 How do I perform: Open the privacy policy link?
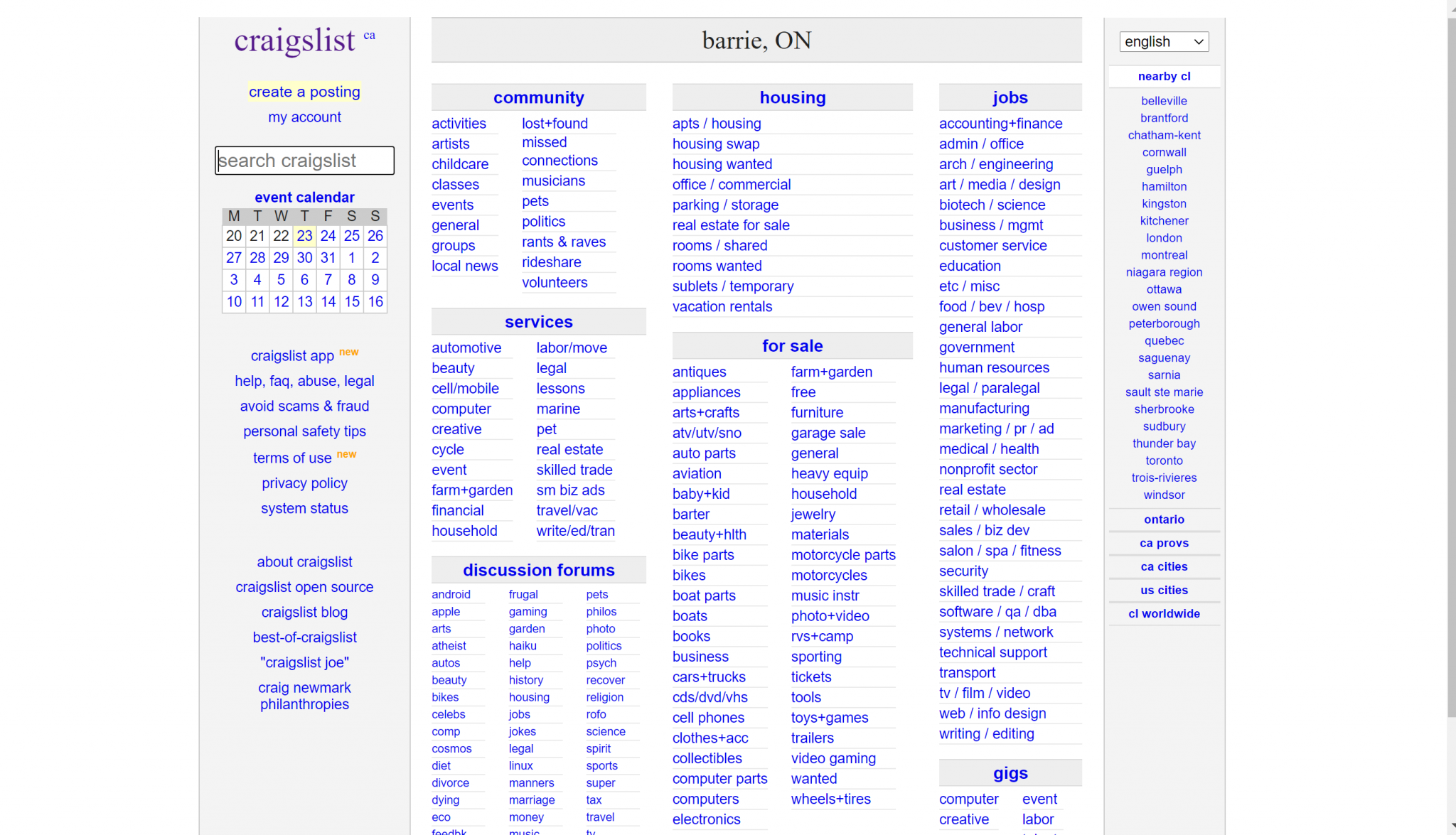coord(304,483)
